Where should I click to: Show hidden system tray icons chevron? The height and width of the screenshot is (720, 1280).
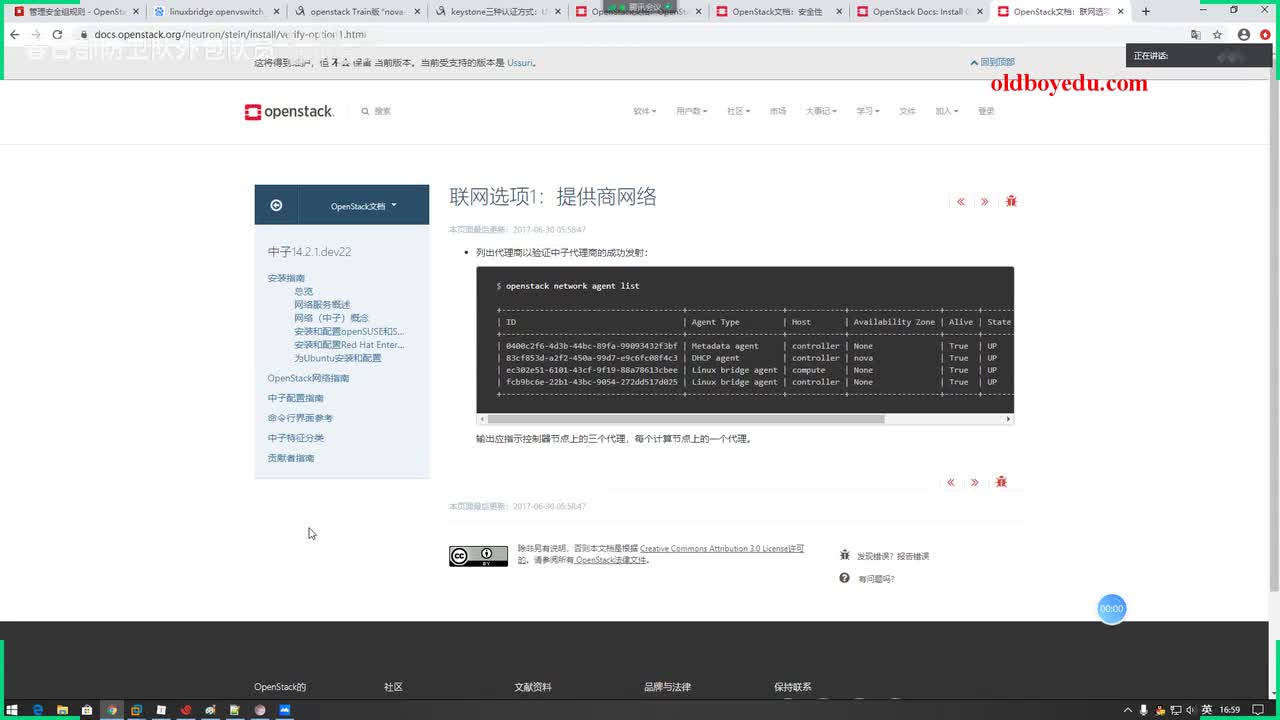click(1129, 710)
